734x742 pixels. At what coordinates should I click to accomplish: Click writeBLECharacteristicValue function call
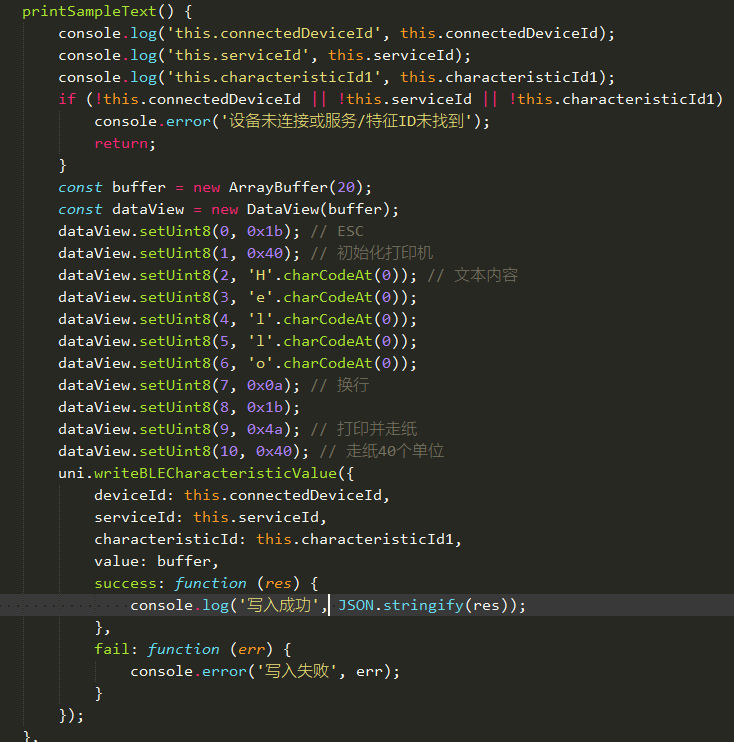[x=215, y=473]
